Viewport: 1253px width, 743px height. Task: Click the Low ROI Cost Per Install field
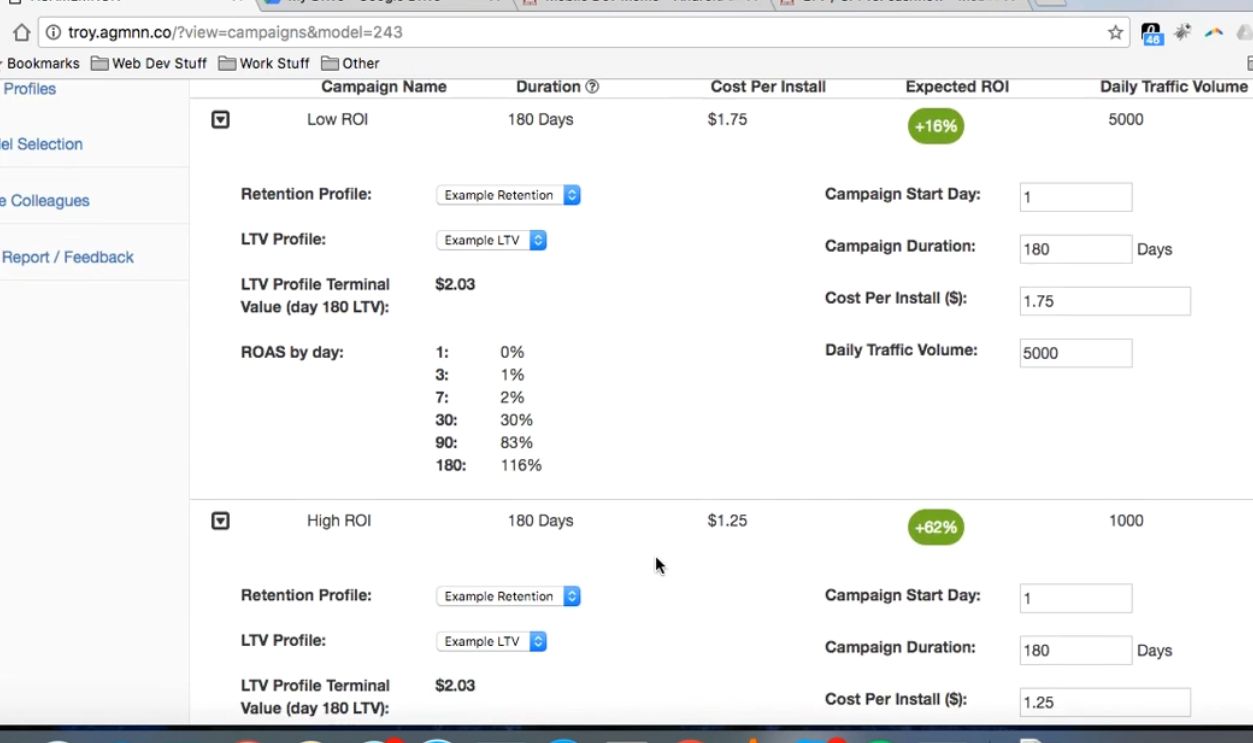coord(1104,301)
